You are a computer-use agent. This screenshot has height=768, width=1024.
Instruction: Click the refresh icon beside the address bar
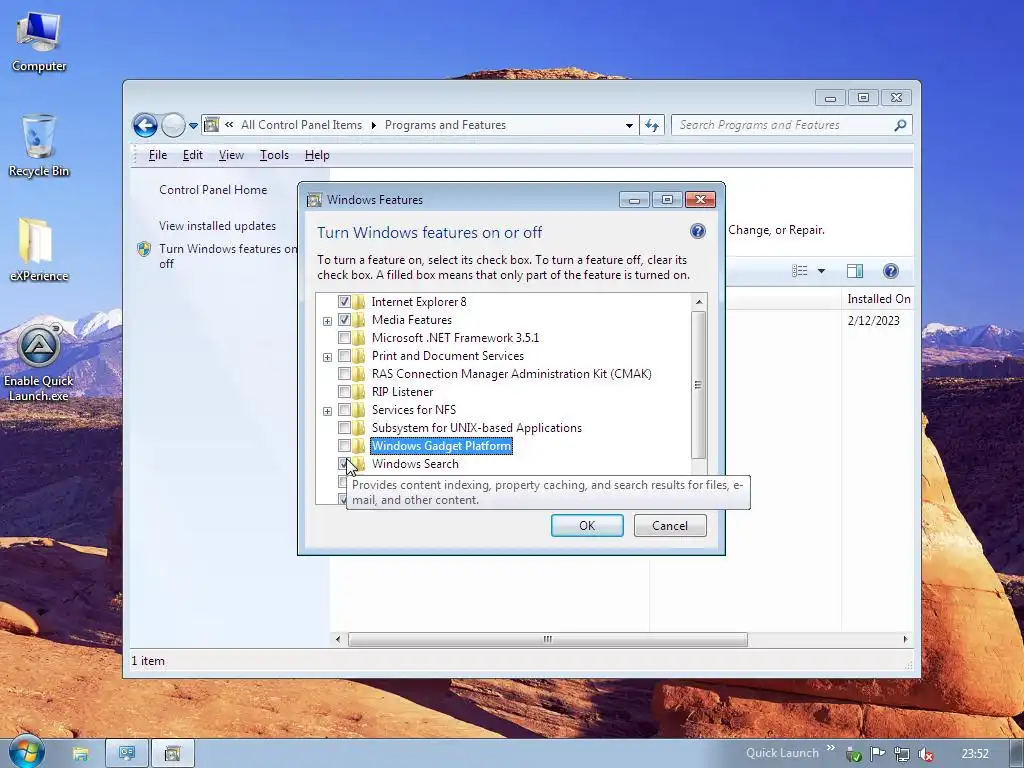(652, 125)
